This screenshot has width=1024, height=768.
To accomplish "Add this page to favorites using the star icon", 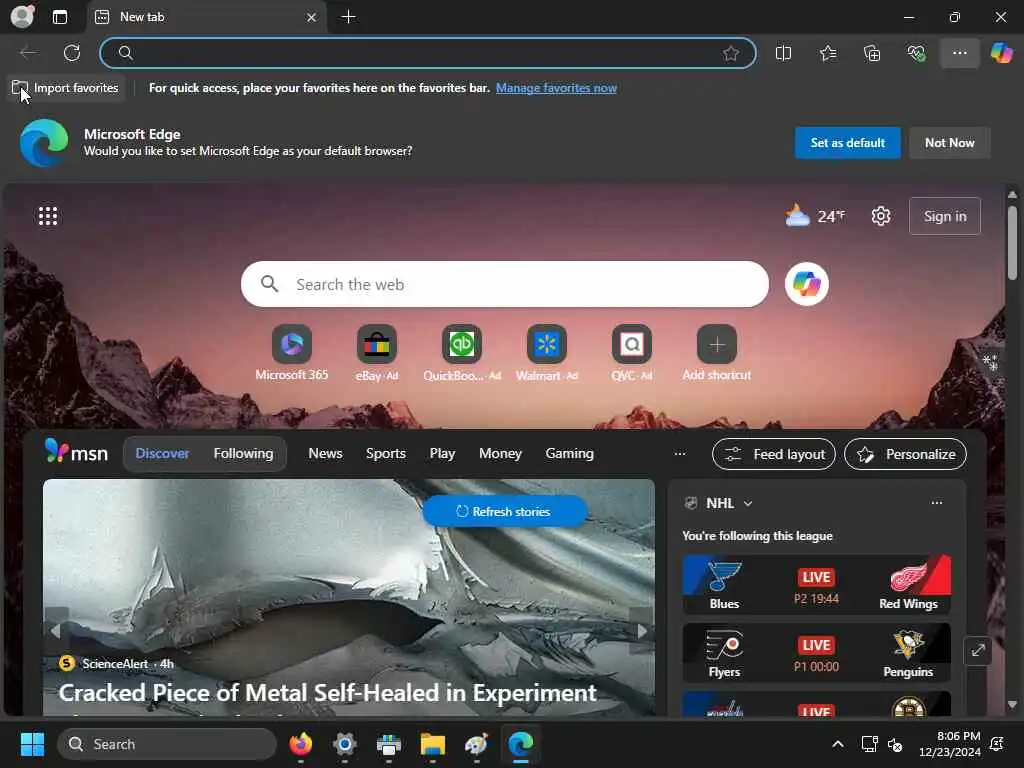I will coord(731,53).
